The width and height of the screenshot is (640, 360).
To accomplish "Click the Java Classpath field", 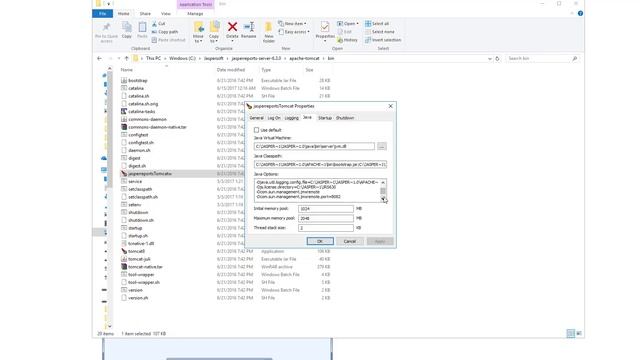I will coord(320,164).
